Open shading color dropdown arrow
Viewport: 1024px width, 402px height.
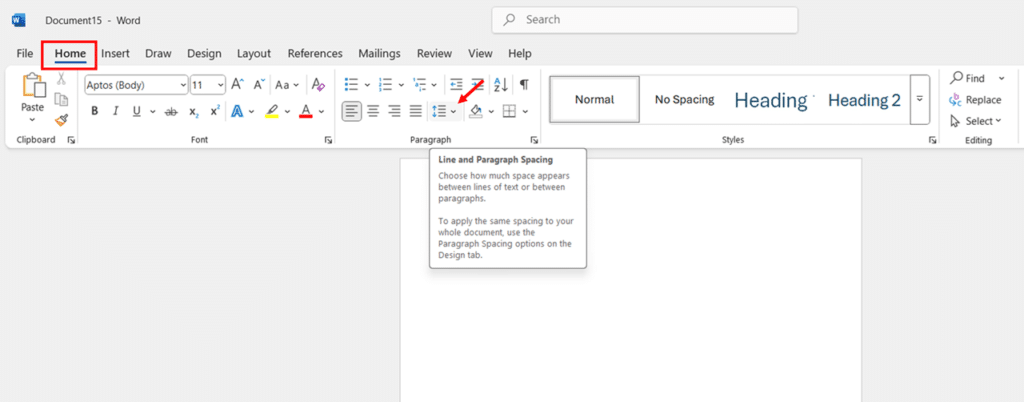click(x=491, y=112)
